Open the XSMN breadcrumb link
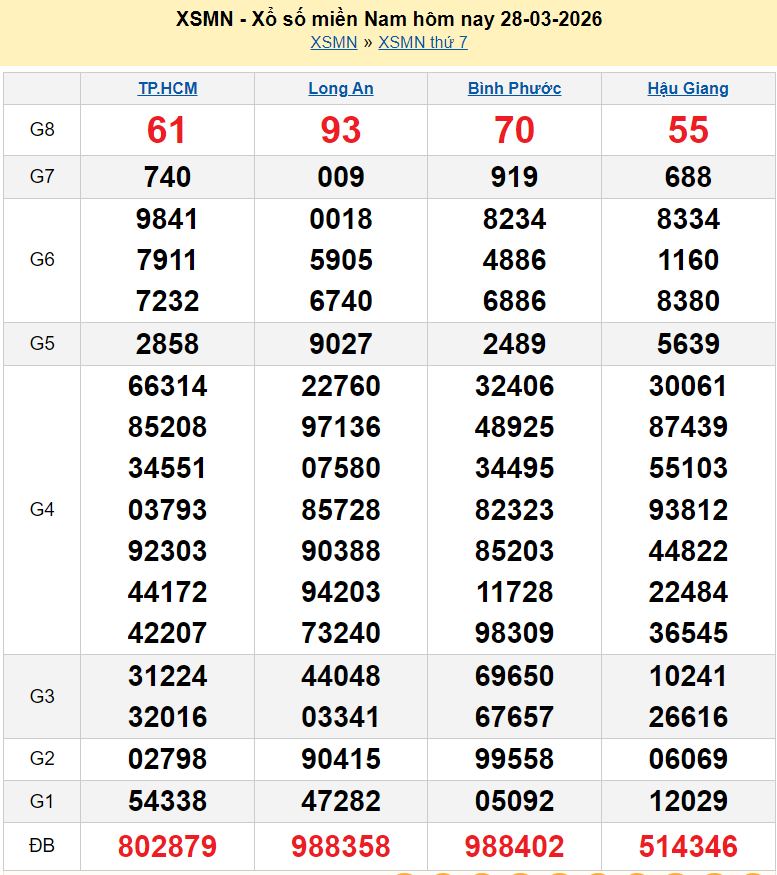 pyautogui.click(x=333, y=42)
